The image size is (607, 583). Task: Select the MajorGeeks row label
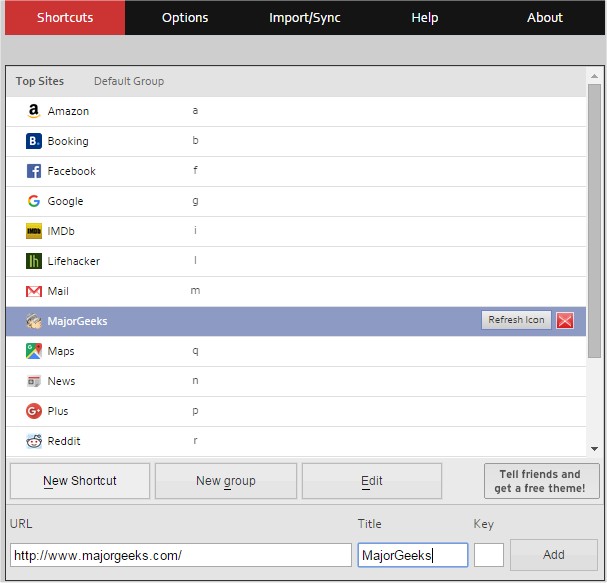pyautogui.click(x=77, y=321)
